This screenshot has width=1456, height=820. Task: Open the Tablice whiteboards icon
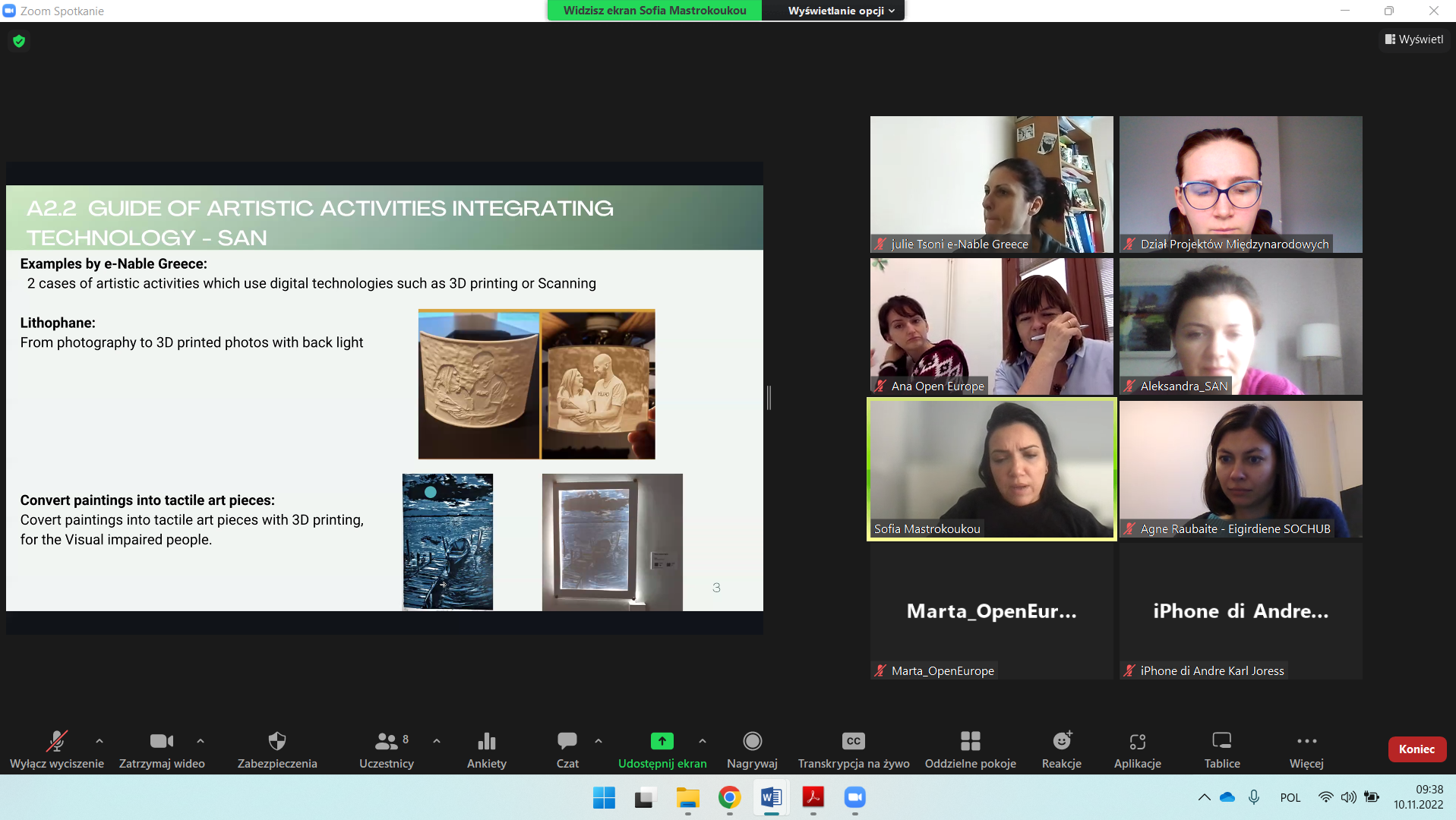tap(1222, 749)
